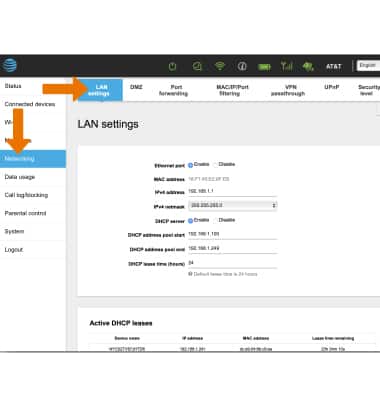The image size is (380, 400).
Task: Click the MAC address in first lease row
Action: [x=256, y=349]
